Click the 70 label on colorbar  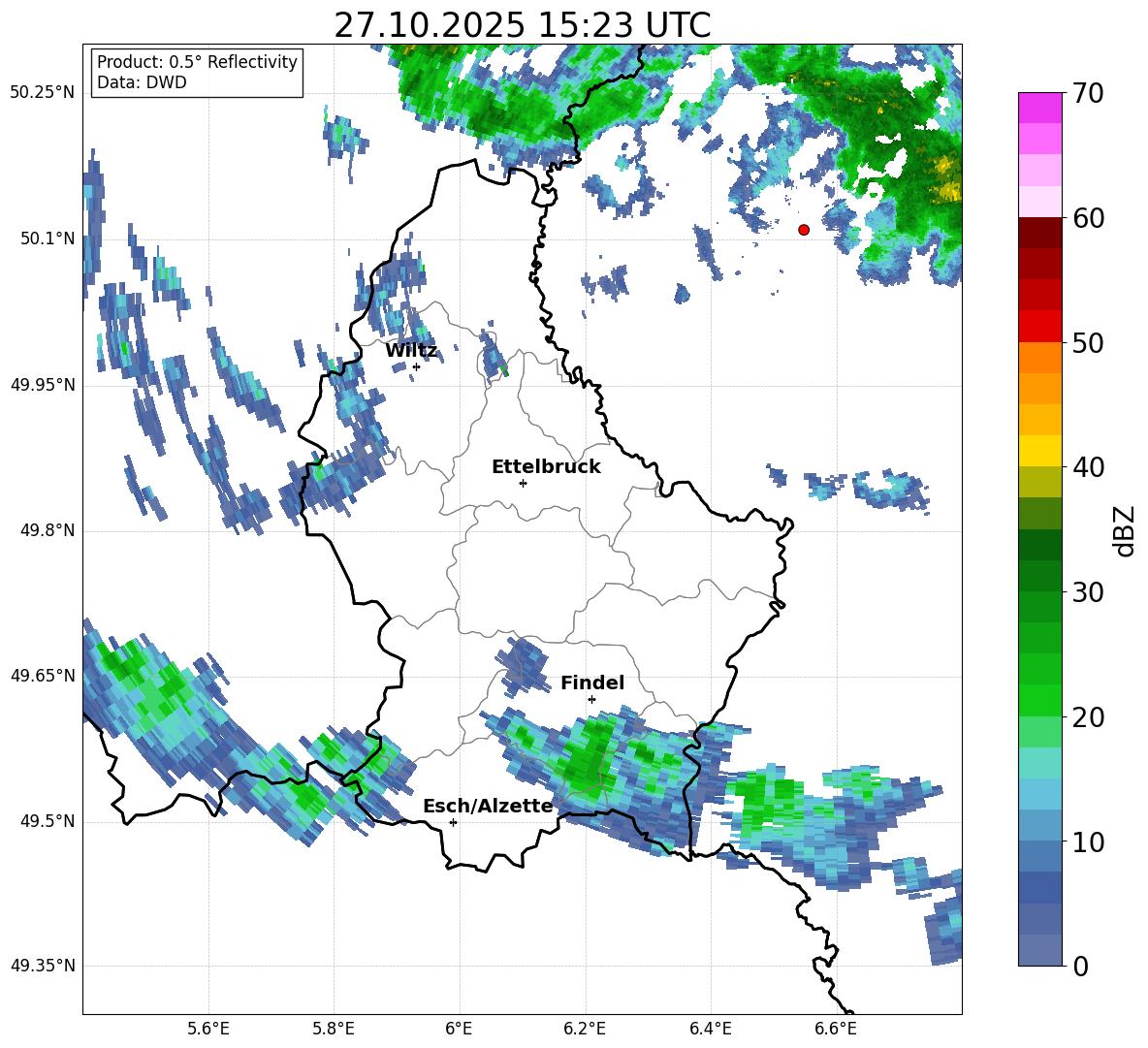(x=1088, y=94)
